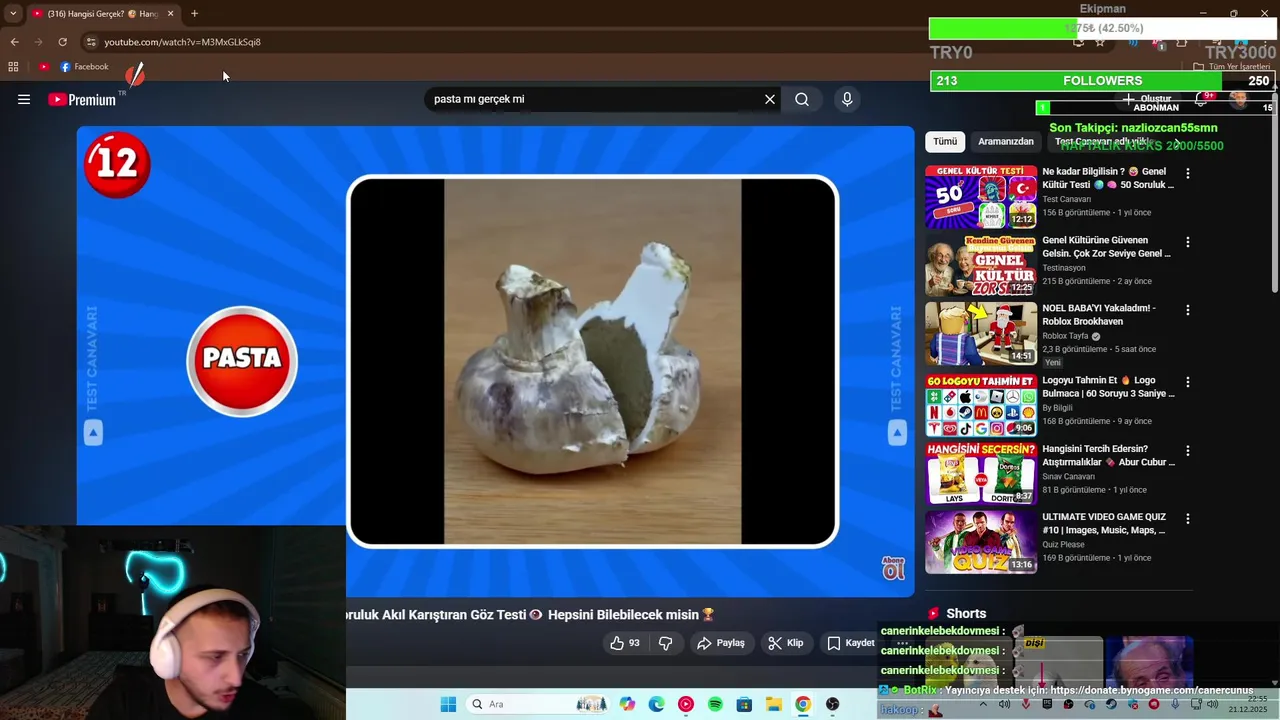Open the YouTube hamburger guide menu

24,99
